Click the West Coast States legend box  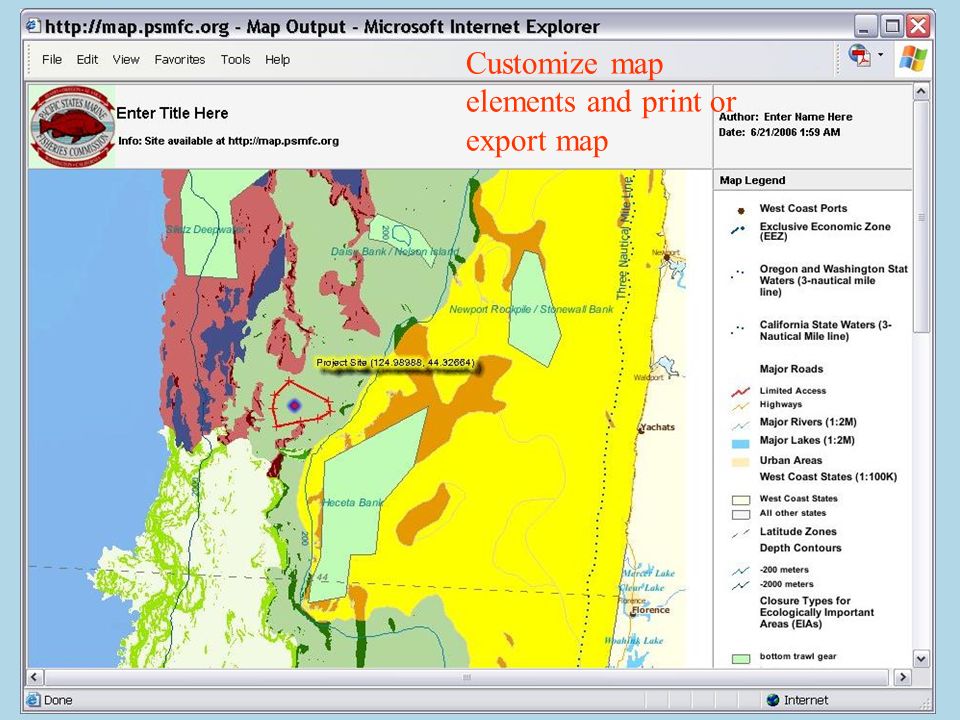(x=741, y=500)
